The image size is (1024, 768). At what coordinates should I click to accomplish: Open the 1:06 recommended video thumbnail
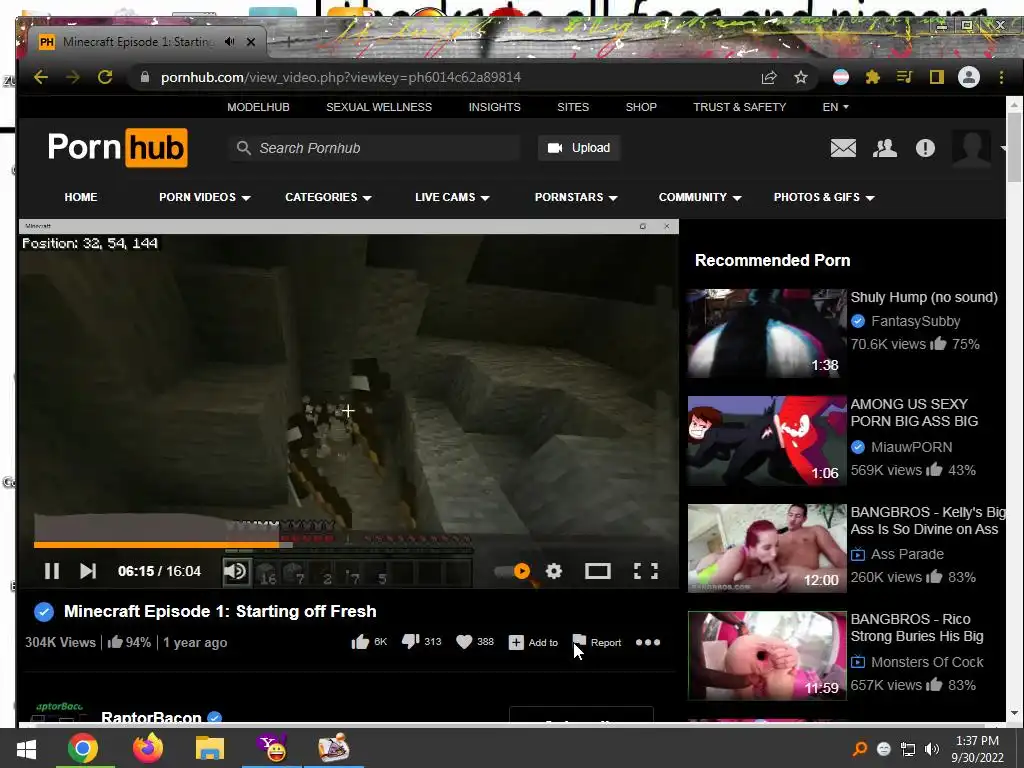point(767,441)
